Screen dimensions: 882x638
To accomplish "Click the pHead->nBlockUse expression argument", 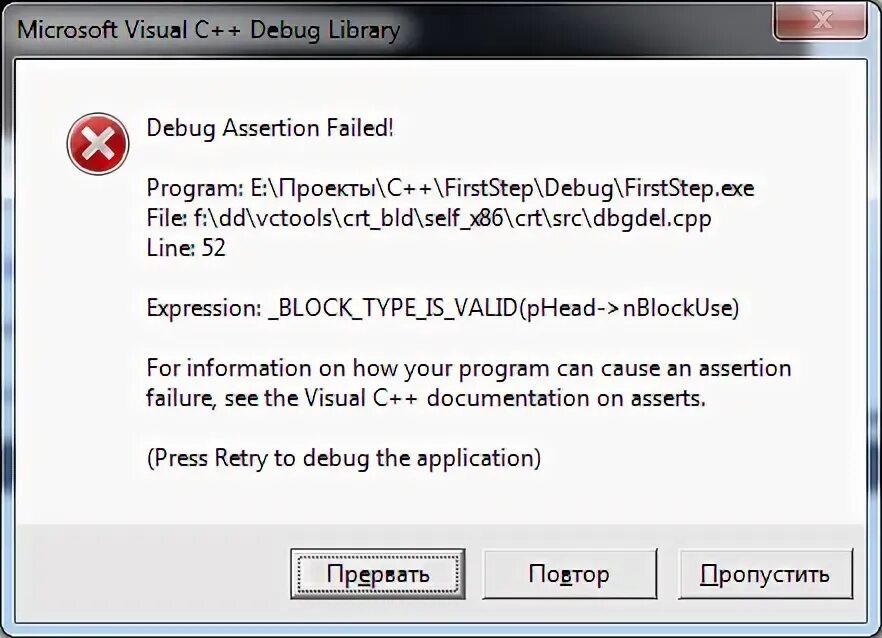I will click(628, 308).
